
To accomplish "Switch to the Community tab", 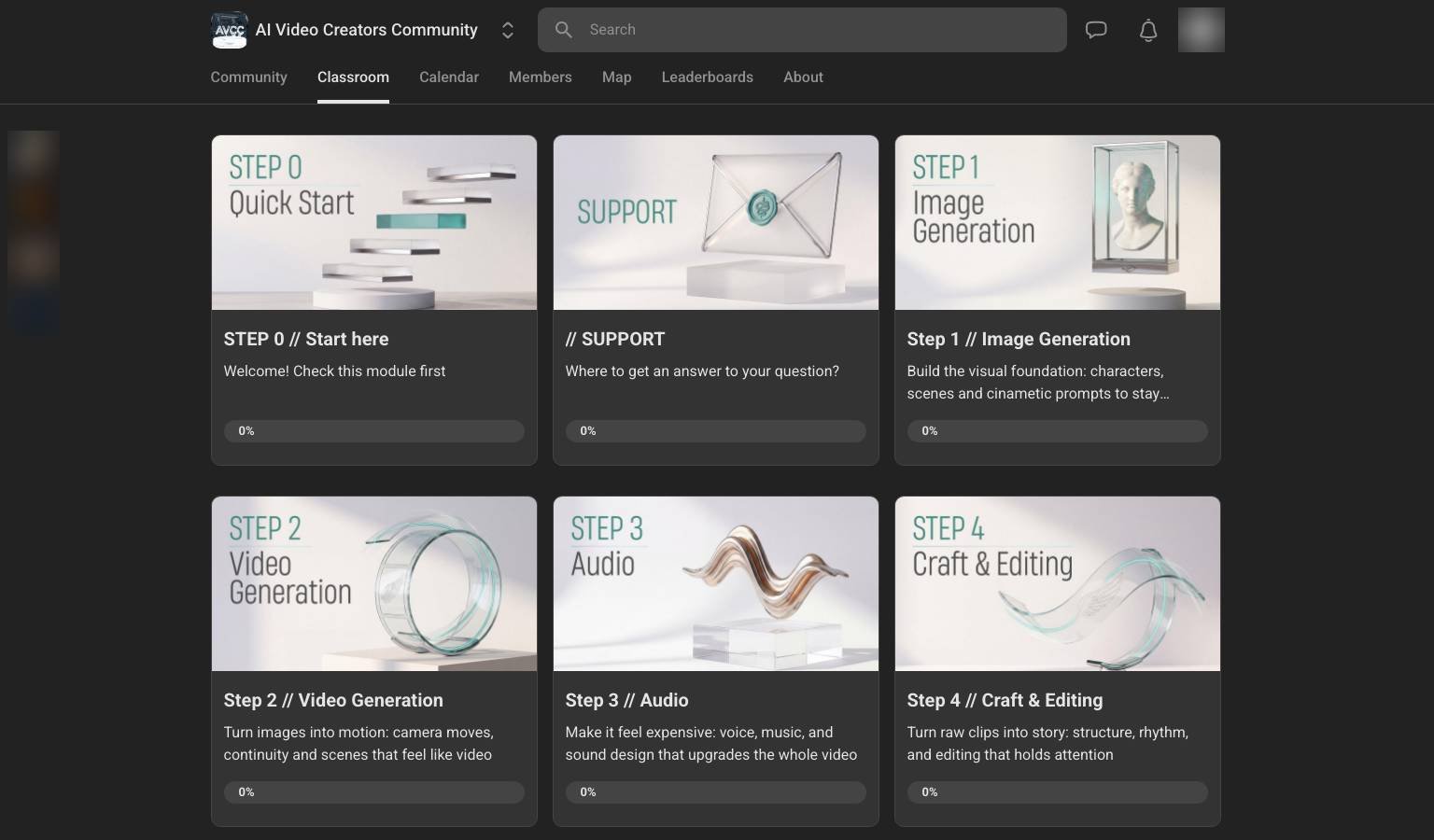I will point(248,77).
